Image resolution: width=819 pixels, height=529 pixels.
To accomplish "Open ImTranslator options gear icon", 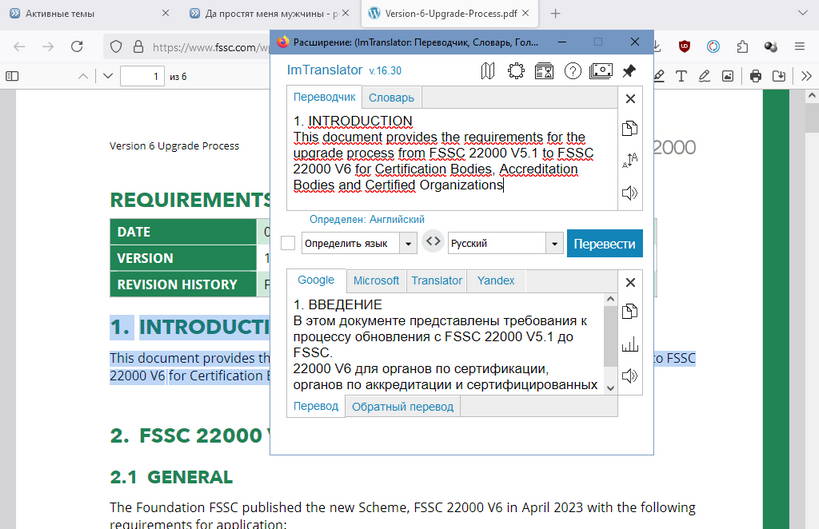I will coord(516,70).
